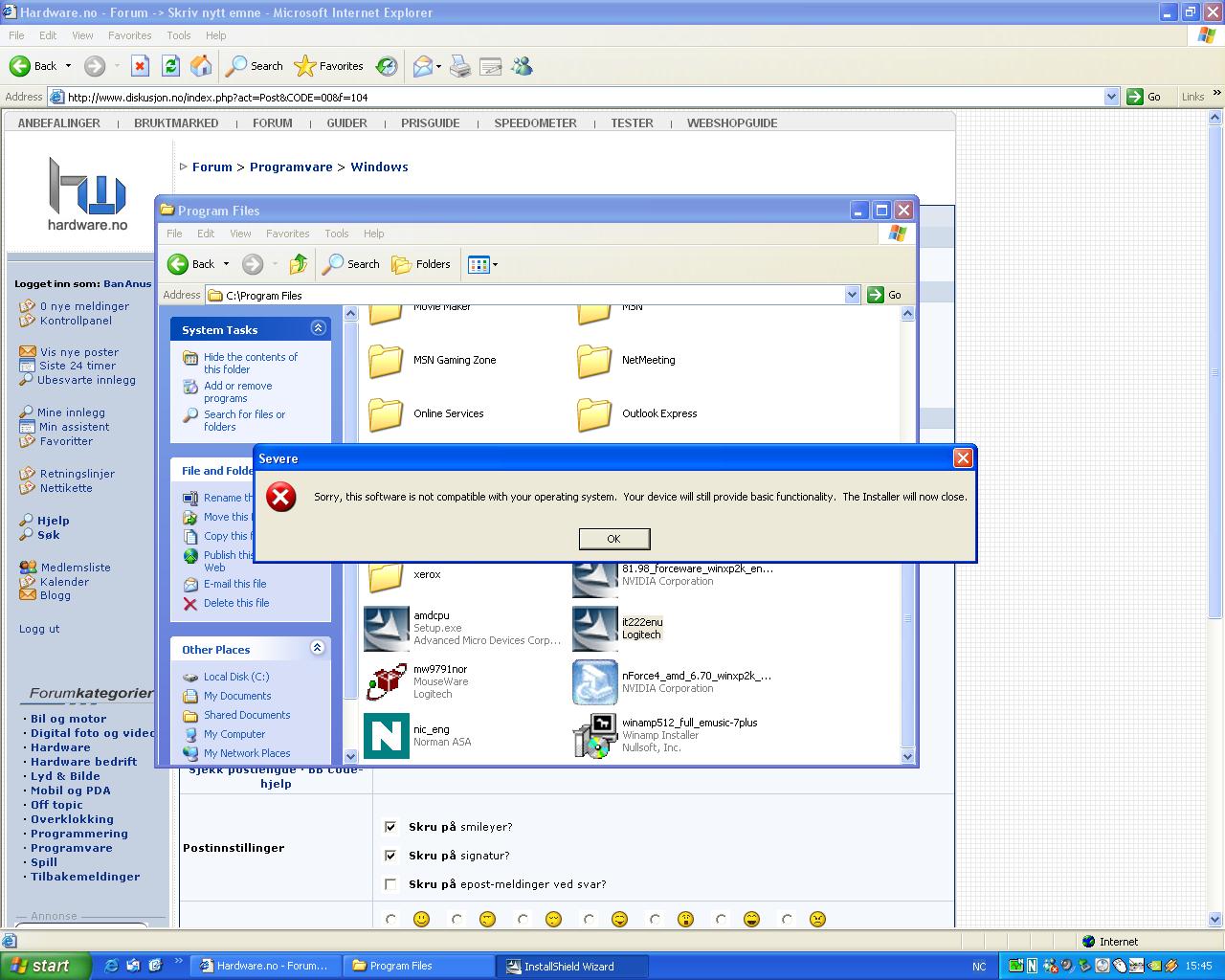Viewport: 1225px width, 980px height.
Task: Click the IE Refresh toolbar icon
Action: 170,66
